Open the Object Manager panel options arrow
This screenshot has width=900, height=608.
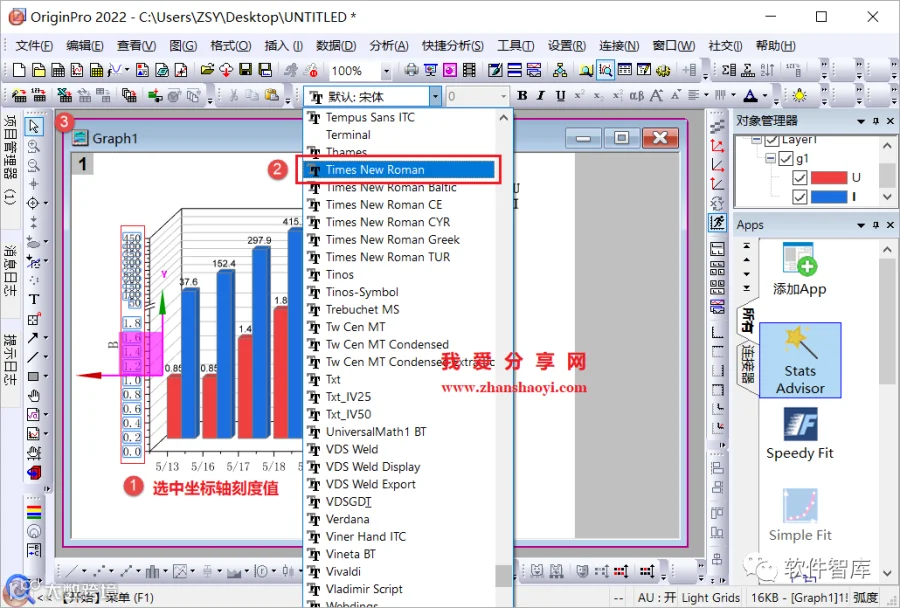(861, 121)
